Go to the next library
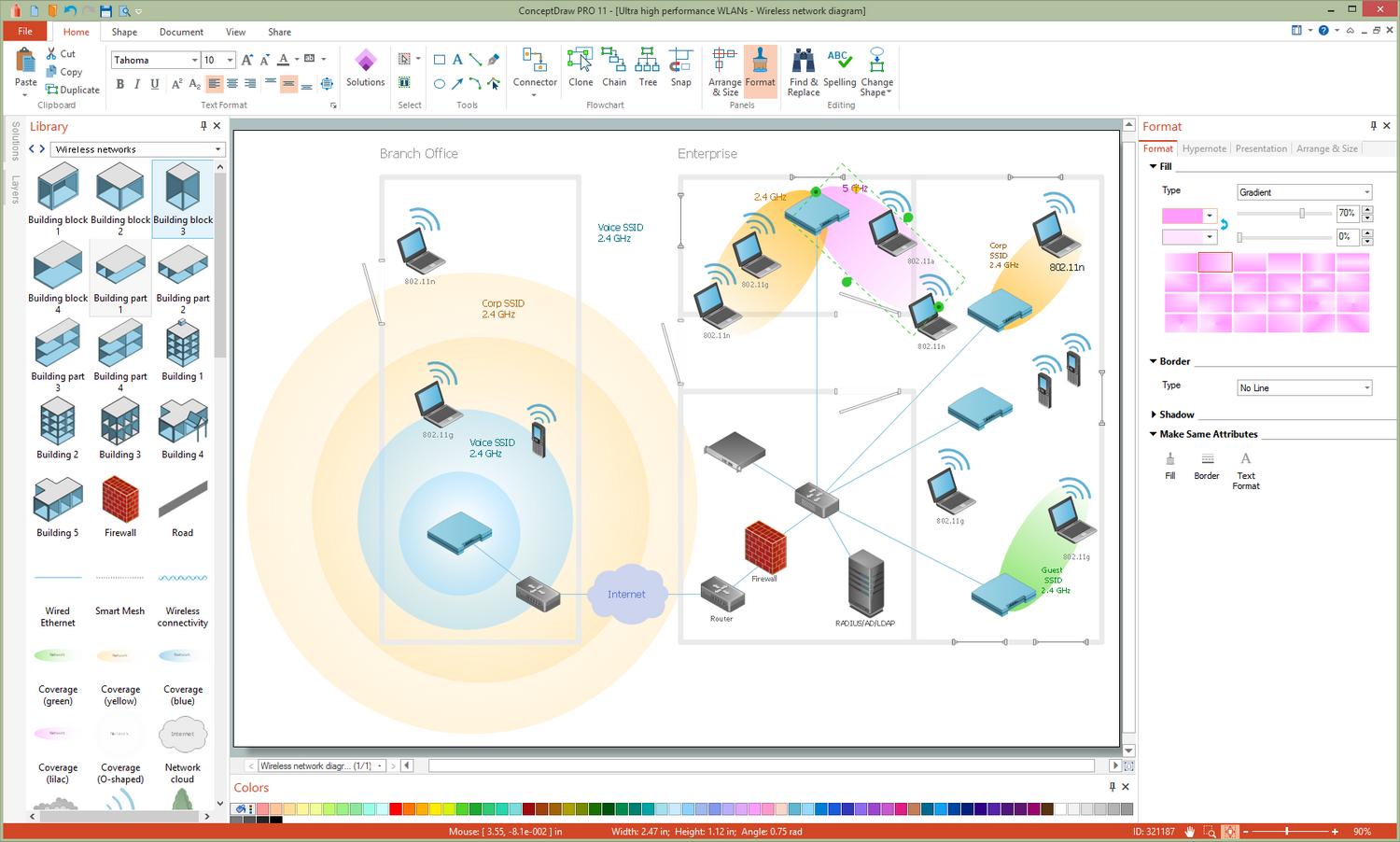This screenshot has width=1400, height=842. pyautogui.click(x=42, y=149)
